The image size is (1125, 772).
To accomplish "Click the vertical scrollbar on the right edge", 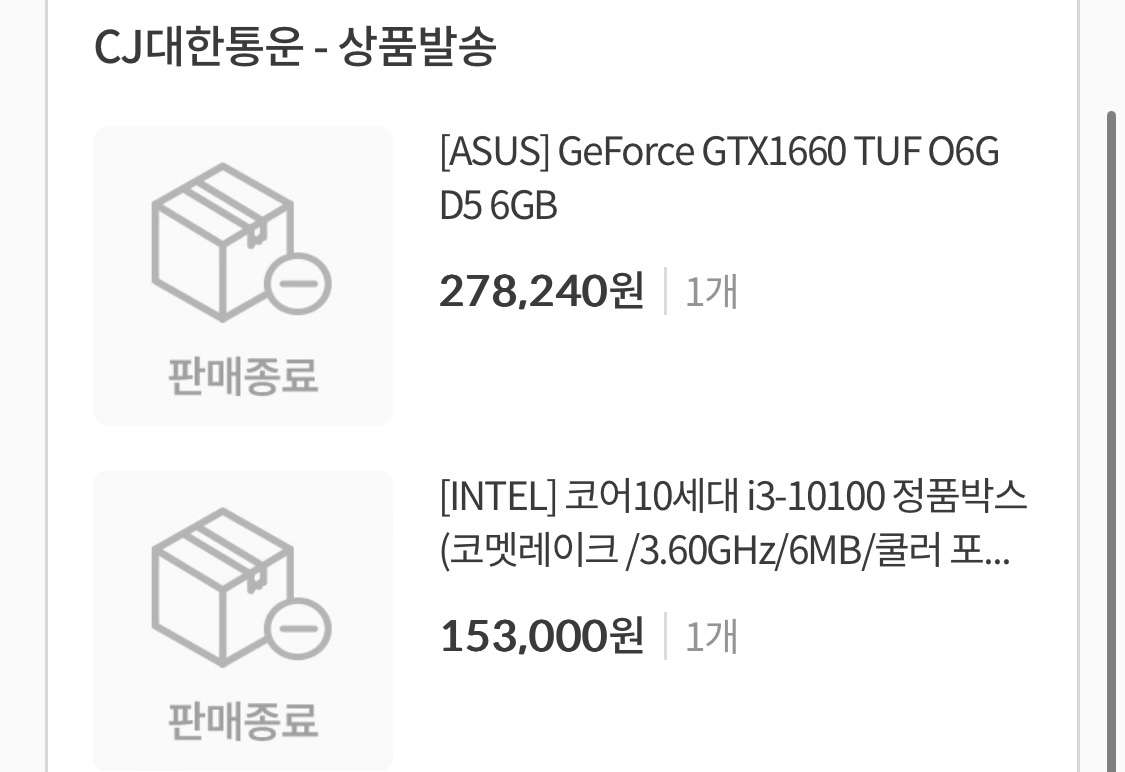I will pyautogui.click(x=1111, y=441).
